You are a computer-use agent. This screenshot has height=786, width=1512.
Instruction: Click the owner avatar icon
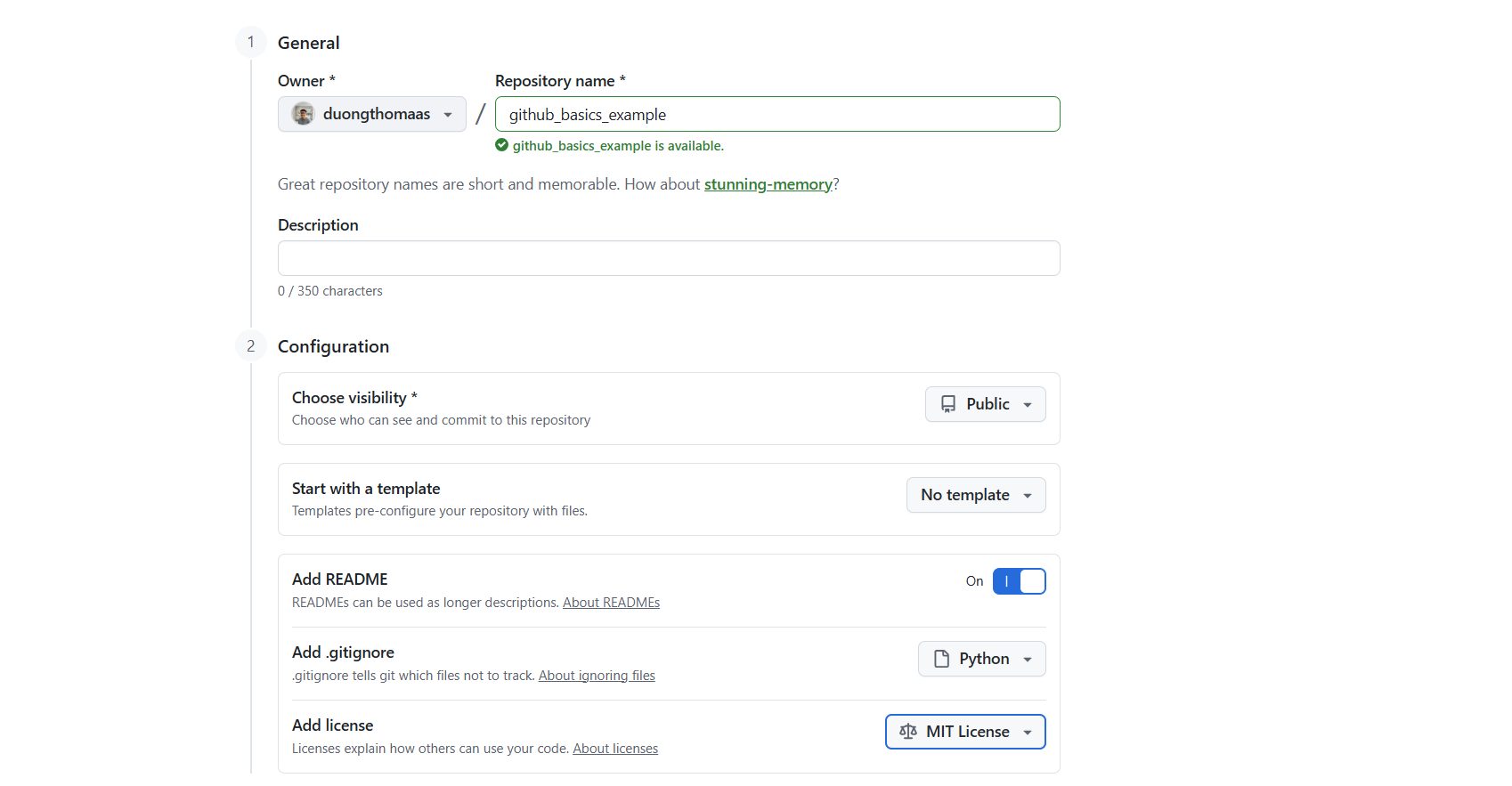(303, 114)
